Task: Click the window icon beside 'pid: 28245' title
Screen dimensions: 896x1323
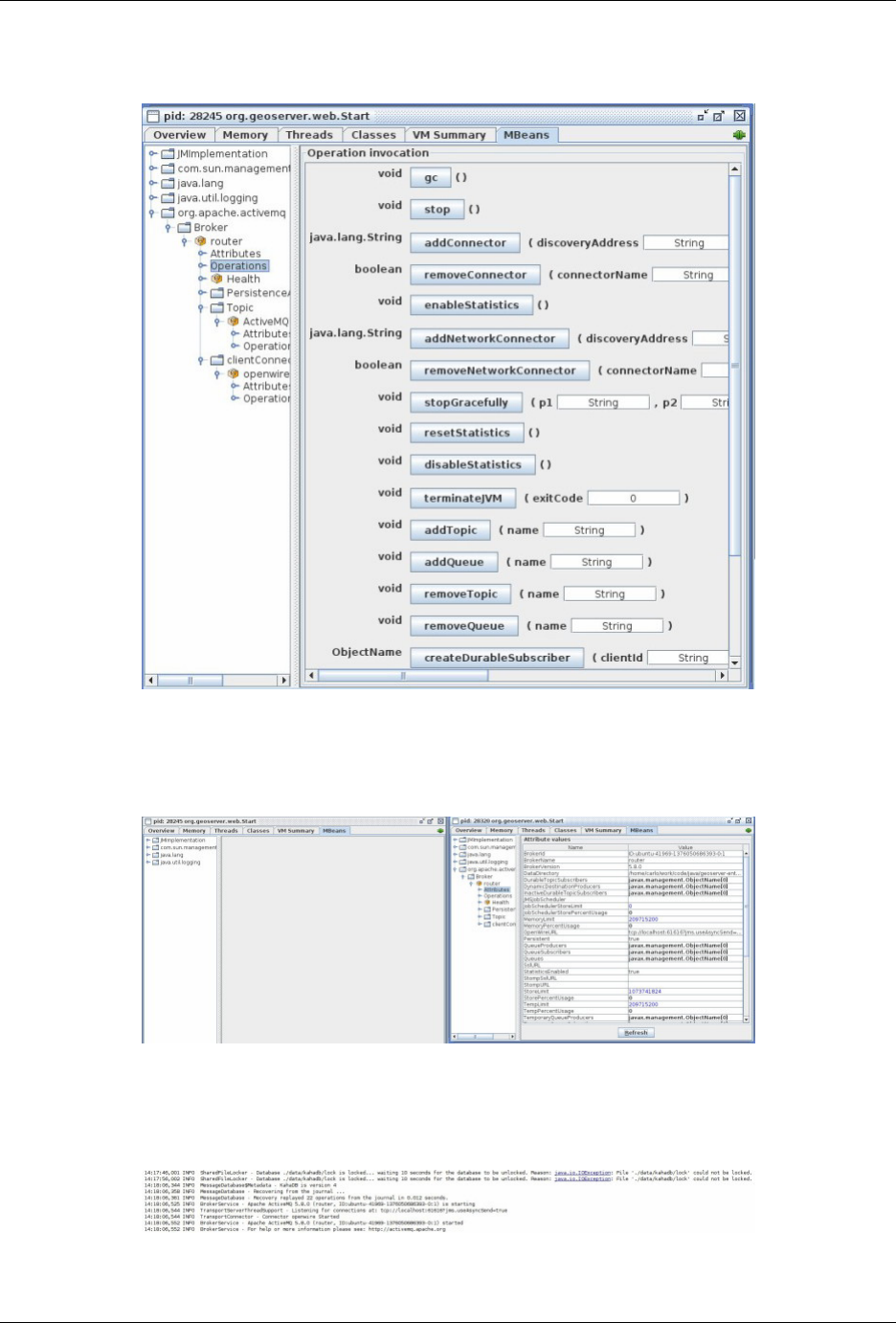Action: point(152,116)
